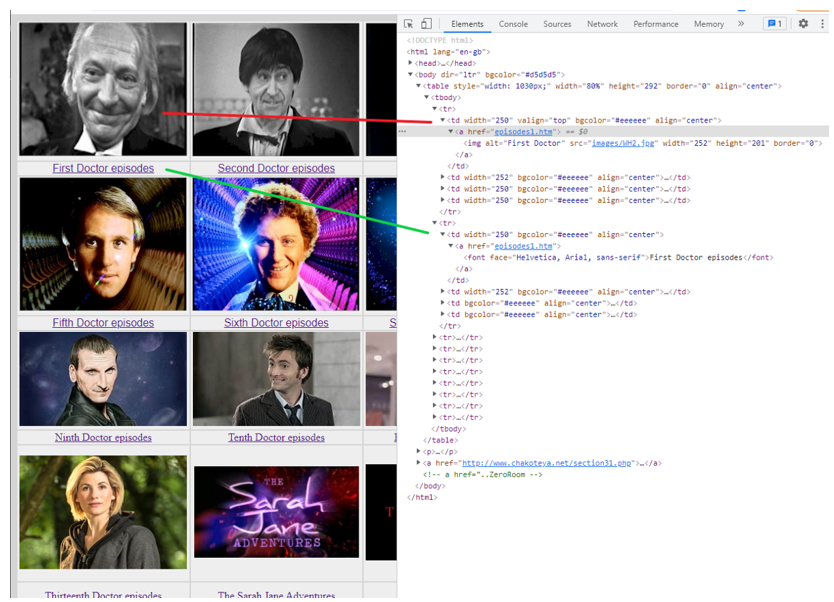Switch to the Console panel
Image resolution: width=834 pixels, height=602 pixels.
[x=513, y=24]
